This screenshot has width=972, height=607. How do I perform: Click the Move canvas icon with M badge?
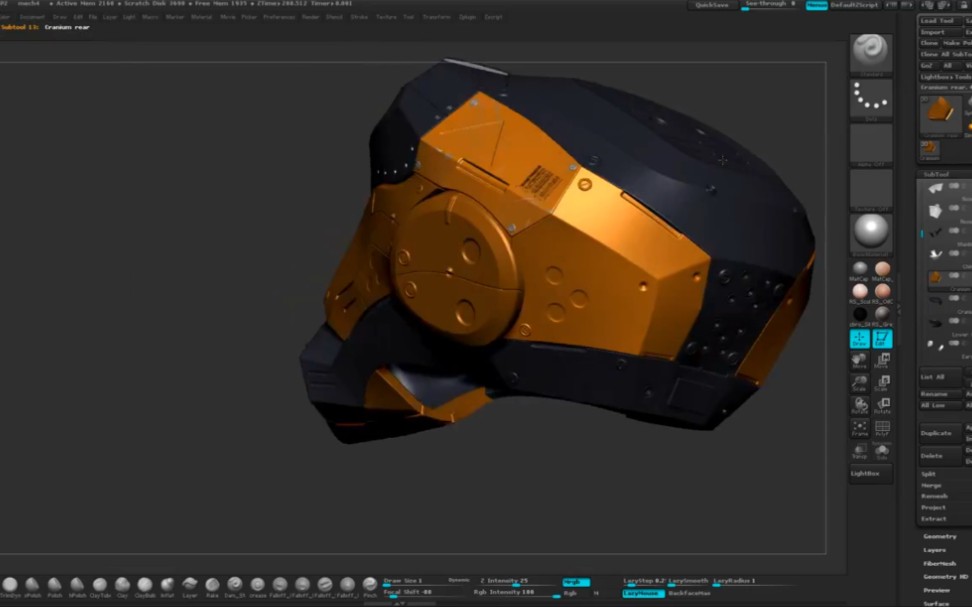[x=882, y=361]
